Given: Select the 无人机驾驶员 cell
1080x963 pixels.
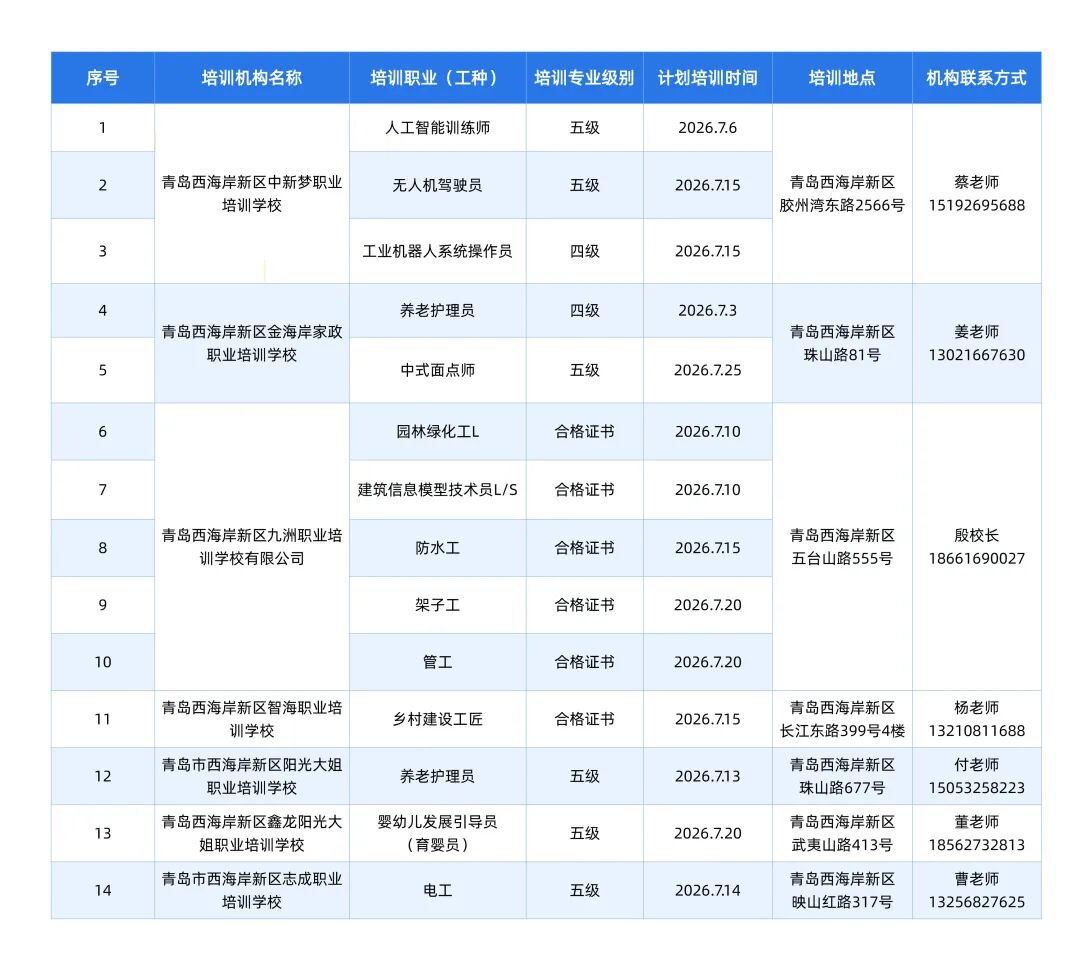Looking at the screenshot, I should [437, 185].
